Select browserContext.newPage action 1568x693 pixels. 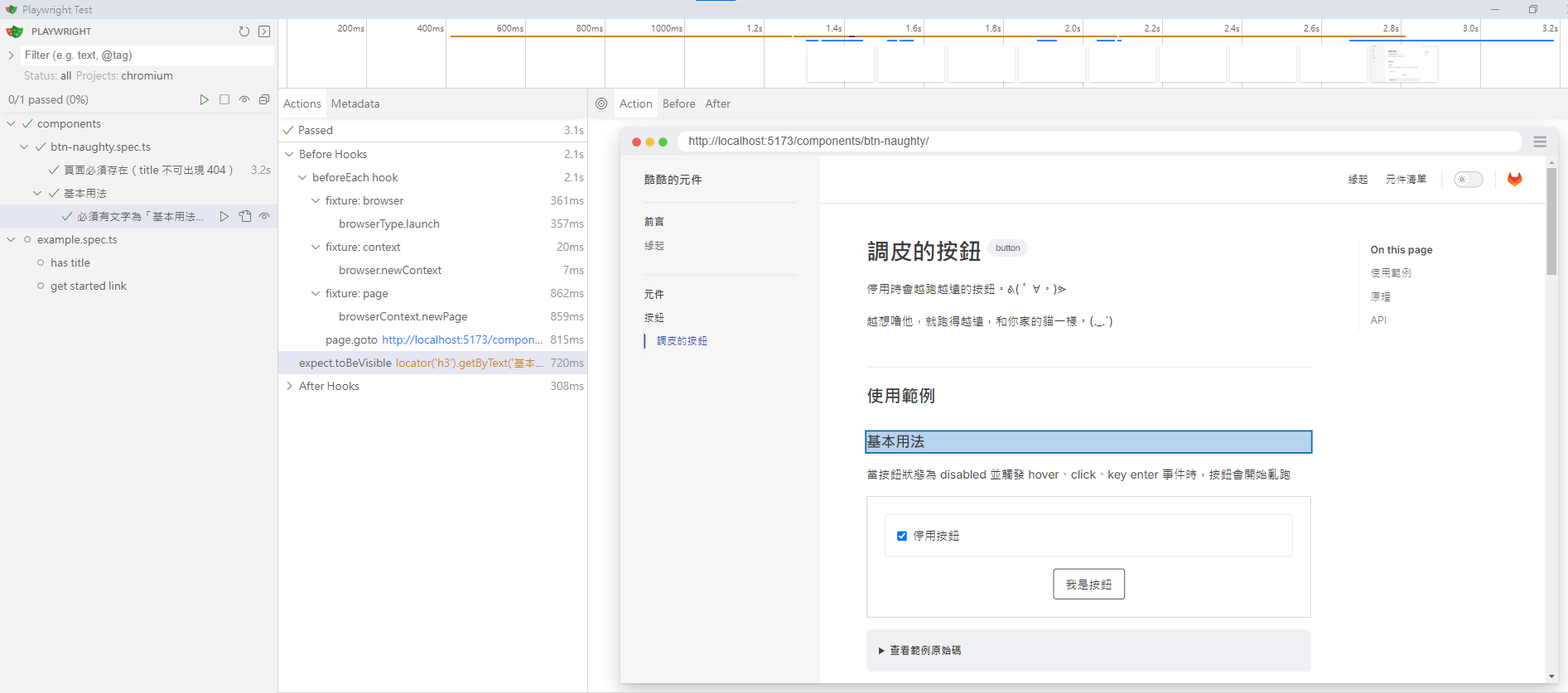pos(433,316)
